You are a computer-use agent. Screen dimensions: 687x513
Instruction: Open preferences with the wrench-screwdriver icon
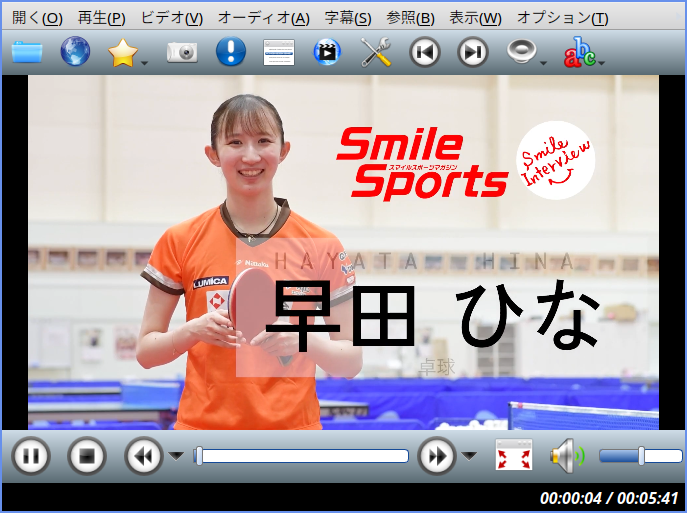[375, 52]
